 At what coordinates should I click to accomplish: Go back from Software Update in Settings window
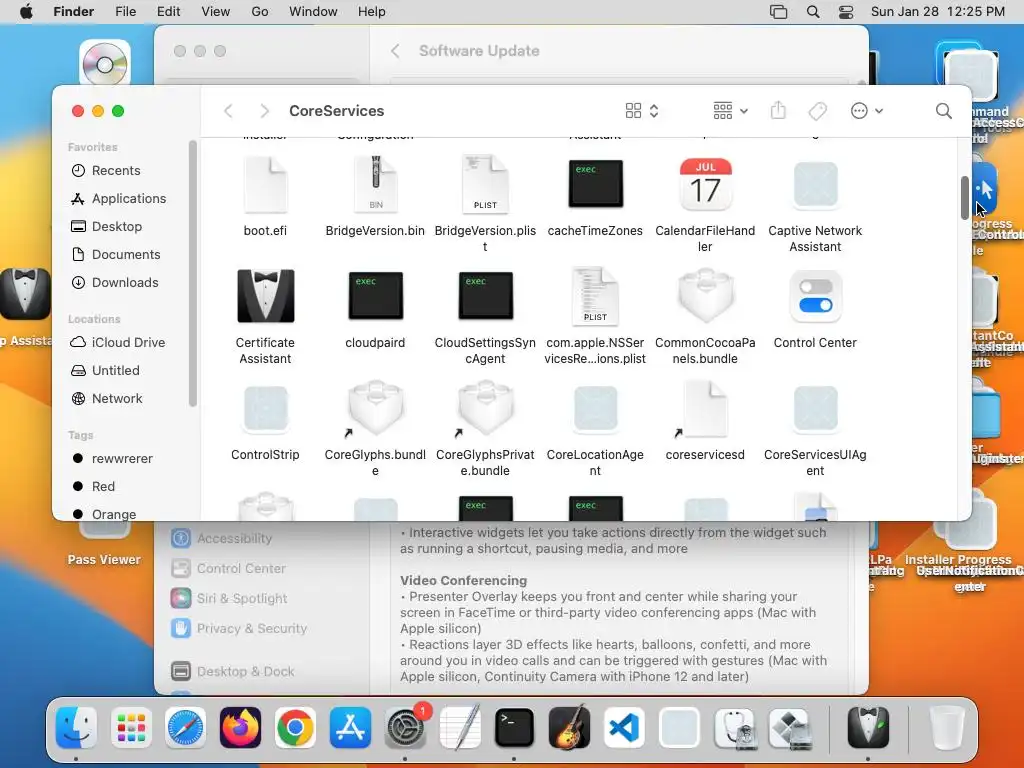pyautogui.click(x=394, y=51)
